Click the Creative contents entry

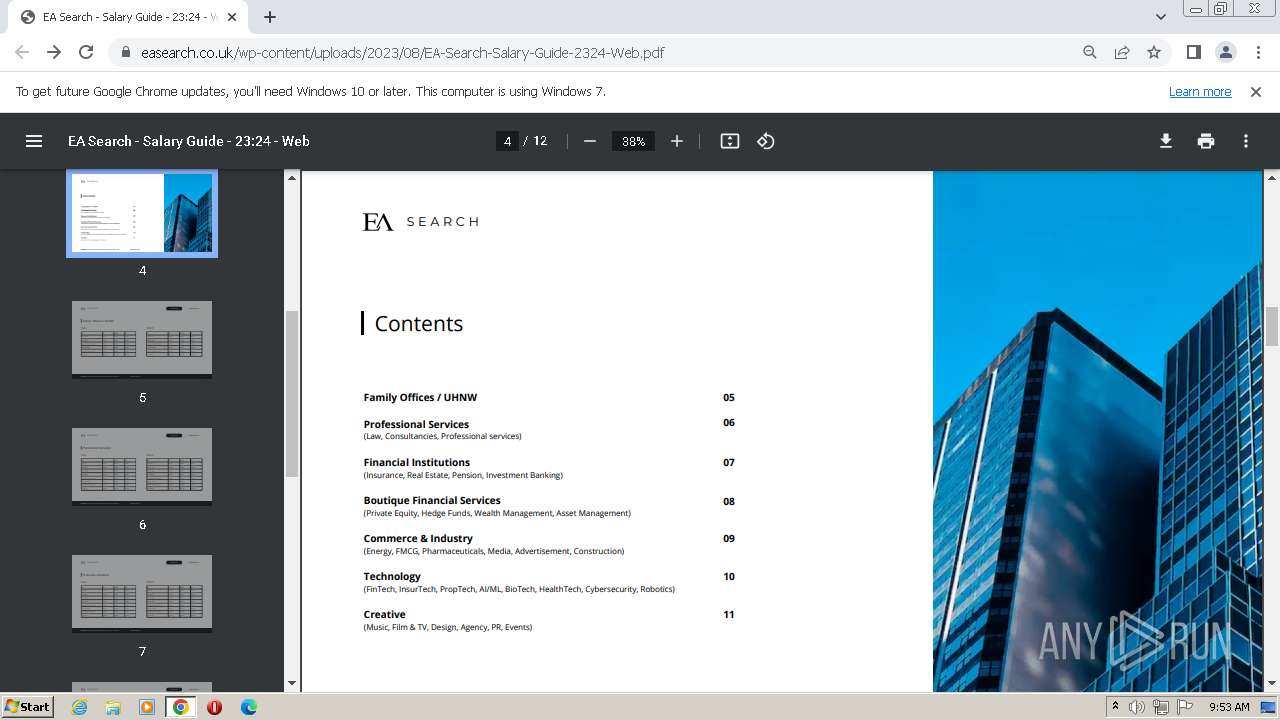click(x=384, y=614)
